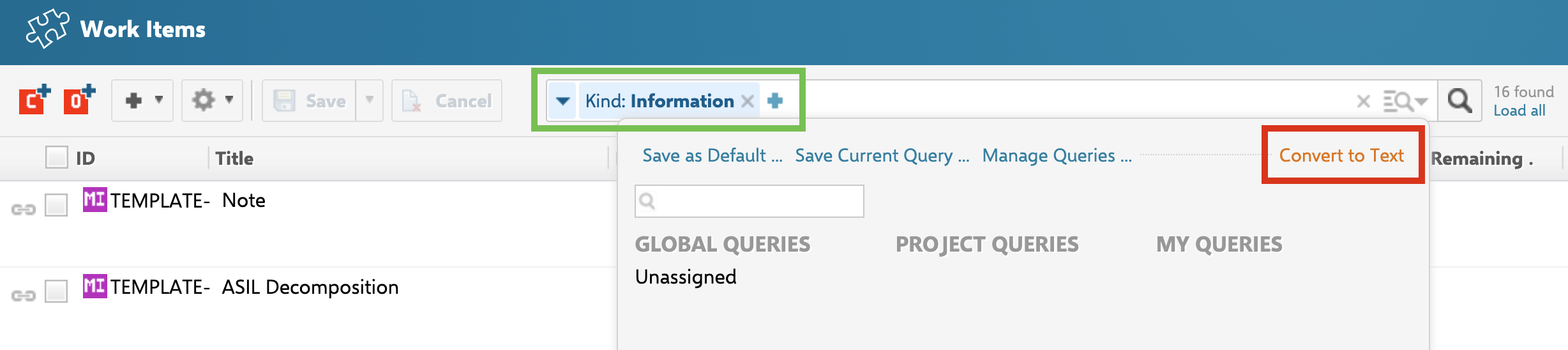
Task: Click the Work Items puzzle piece icon
Action: pyautogui.click(x=47, y=29)
